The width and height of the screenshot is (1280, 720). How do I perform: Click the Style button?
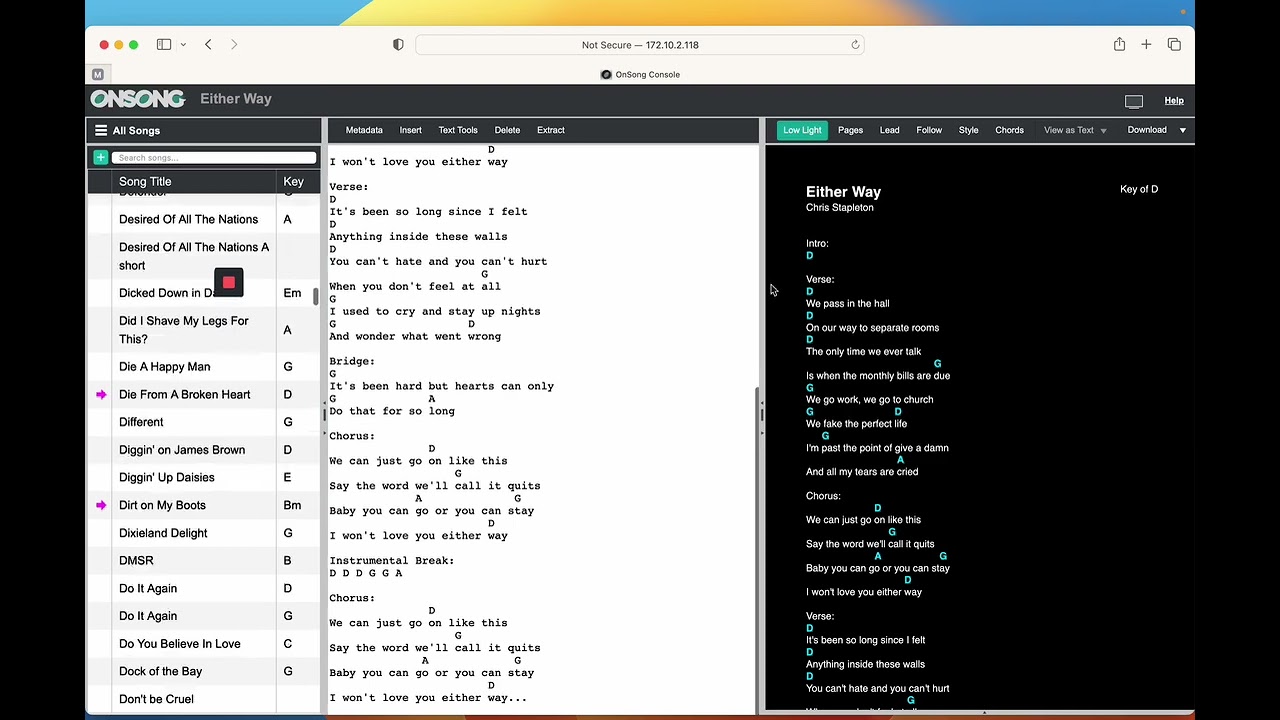tap(968, 130)
